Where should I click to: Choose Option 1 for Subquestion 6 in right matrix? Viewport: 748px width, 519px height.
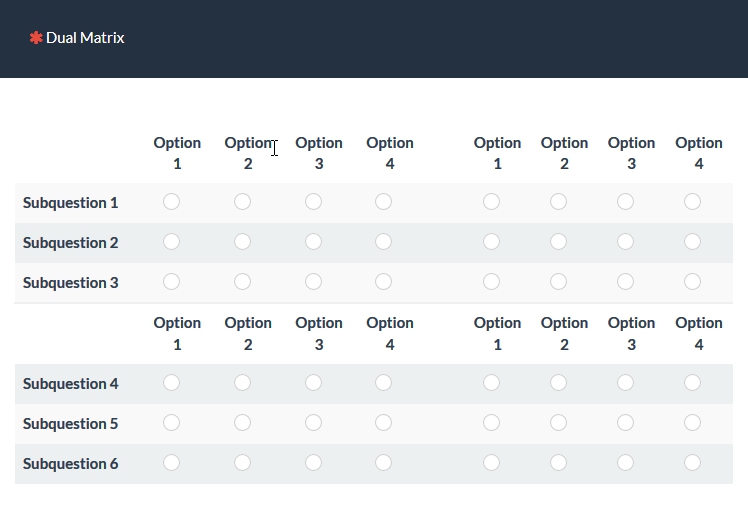tap(491, 463)
